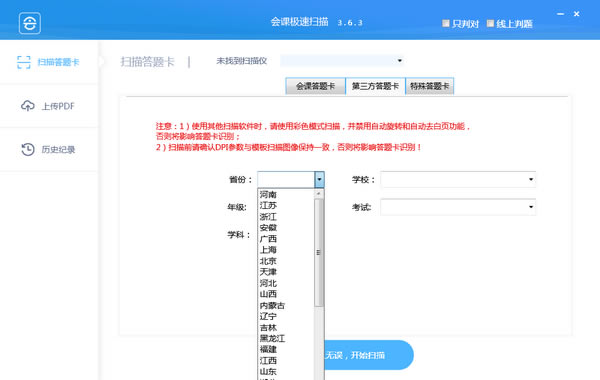Minimize the scanner application window

pyautogui.click(x=561, y=14)
